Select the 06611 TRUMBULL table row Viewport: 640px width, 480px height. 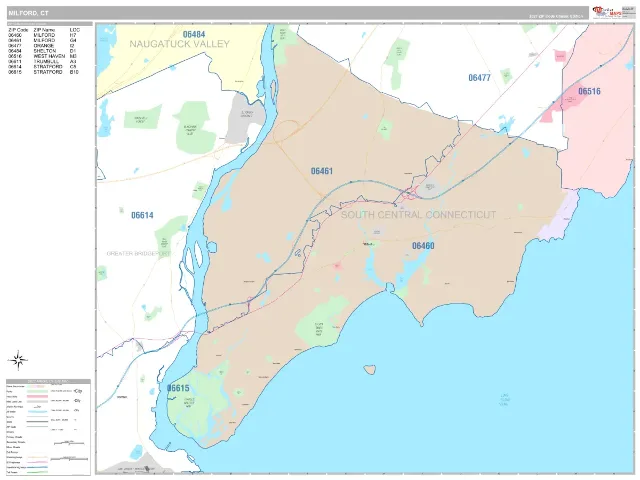tap(42, 62)
